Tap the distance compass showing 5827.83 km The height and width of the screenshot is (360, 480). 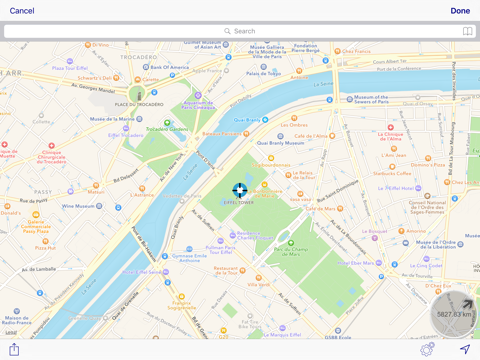tap(454, 314)
